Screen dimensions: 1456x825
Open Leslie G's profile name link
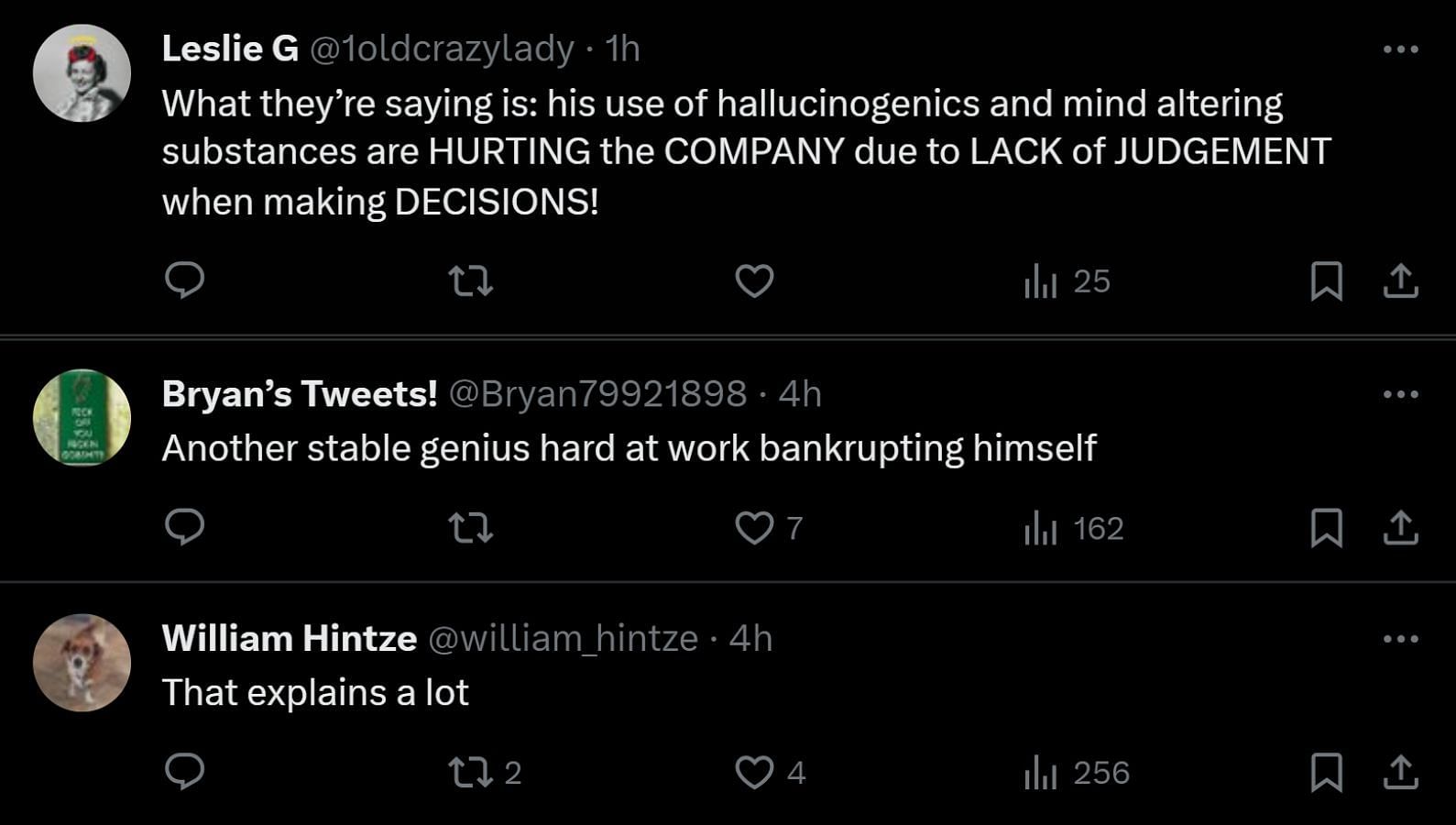pyautogui.click(x=230, y=49)
